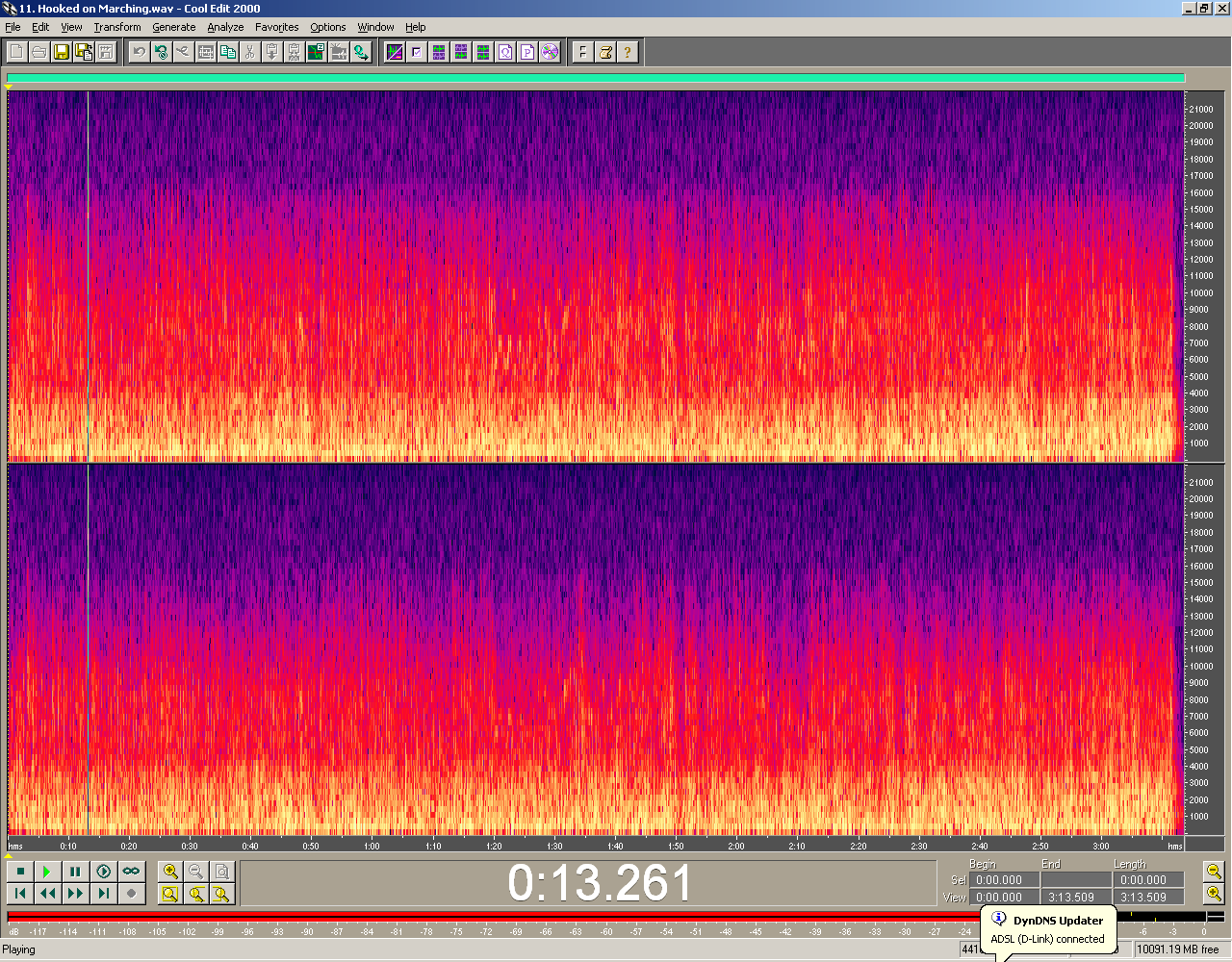1232x962 pixels.
Task: Click the Sel Begin time field
Action: click(x=1003, y=880)
